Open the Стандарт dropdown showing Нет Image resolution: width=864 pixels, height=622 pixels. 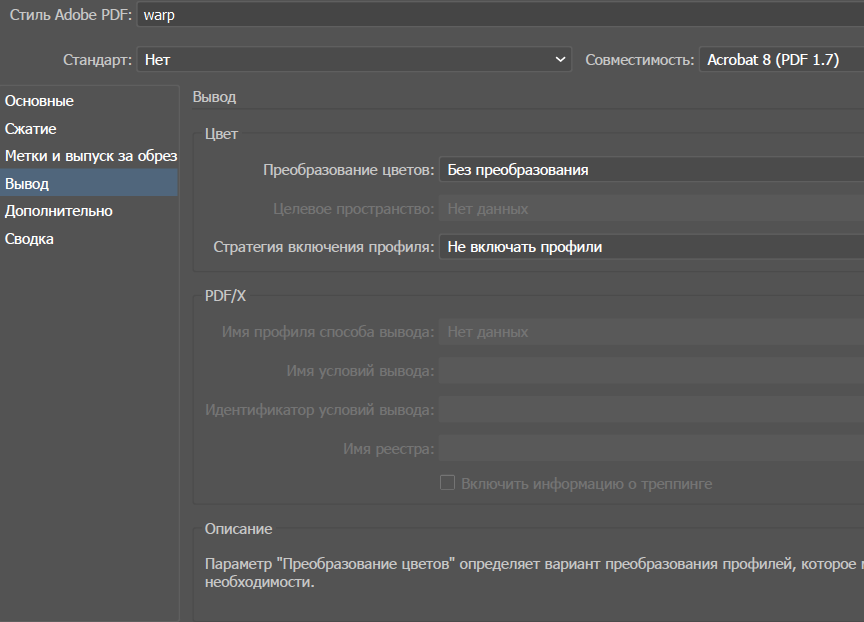coord(350,60)
